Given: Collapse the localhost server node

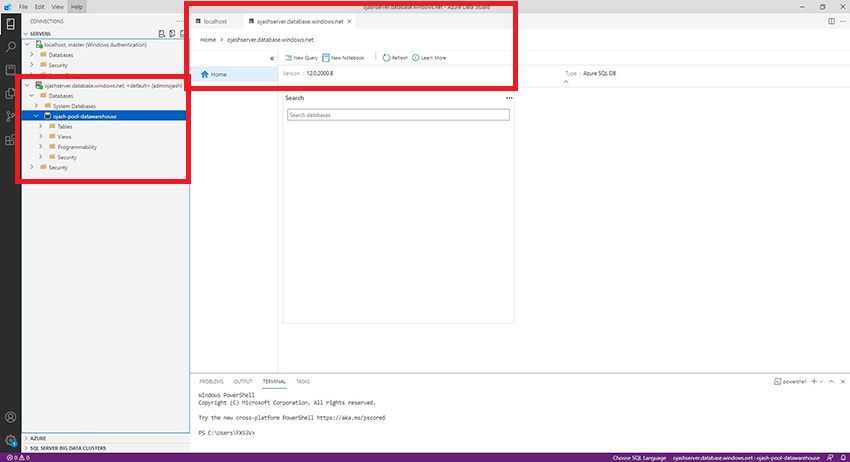Looking at the screenshot, I should pos(28,44).
